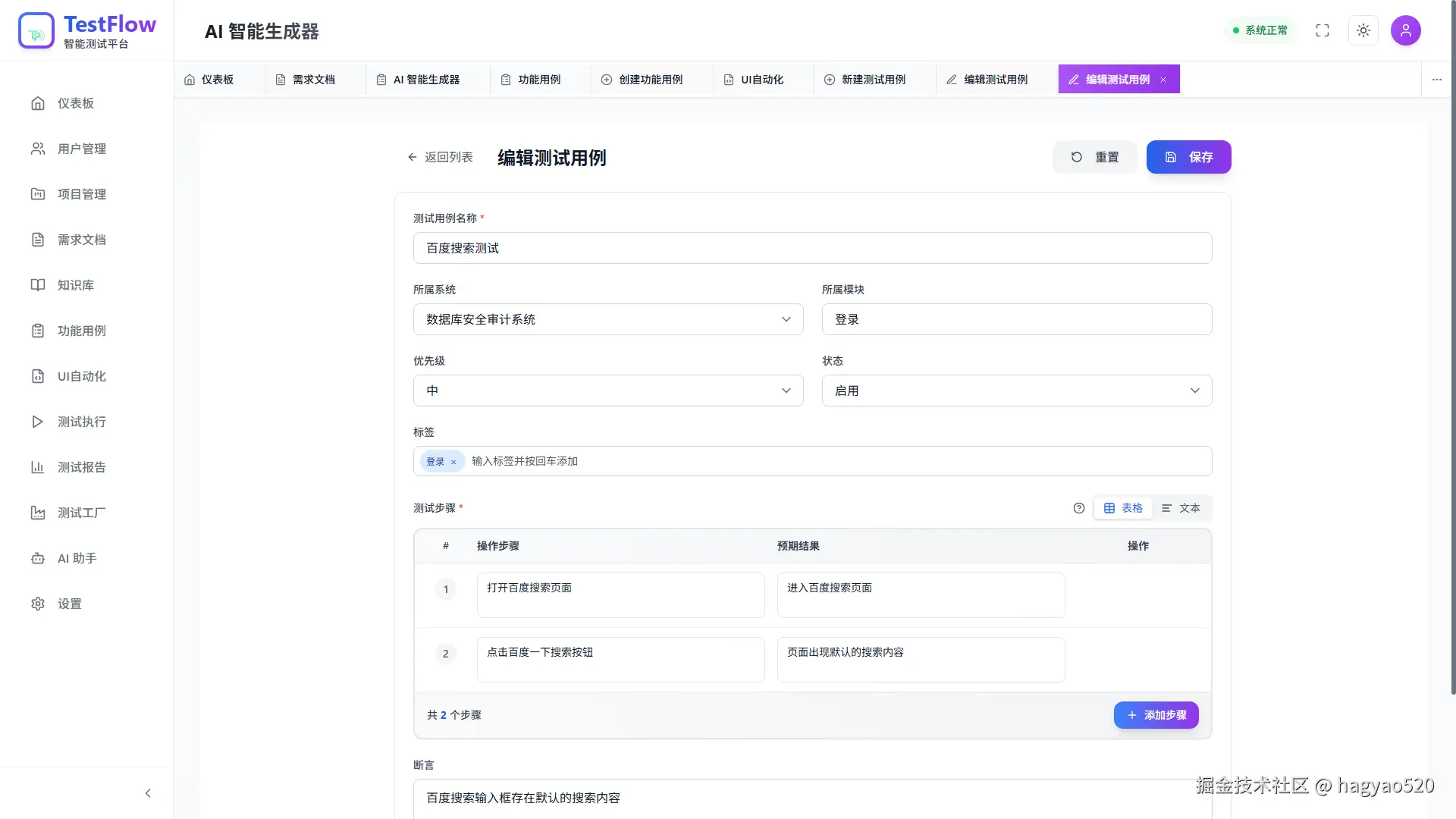This screenshot has width=1456, height=819.
Task: Open the user avatar menu
Action: click(1405, 30)
